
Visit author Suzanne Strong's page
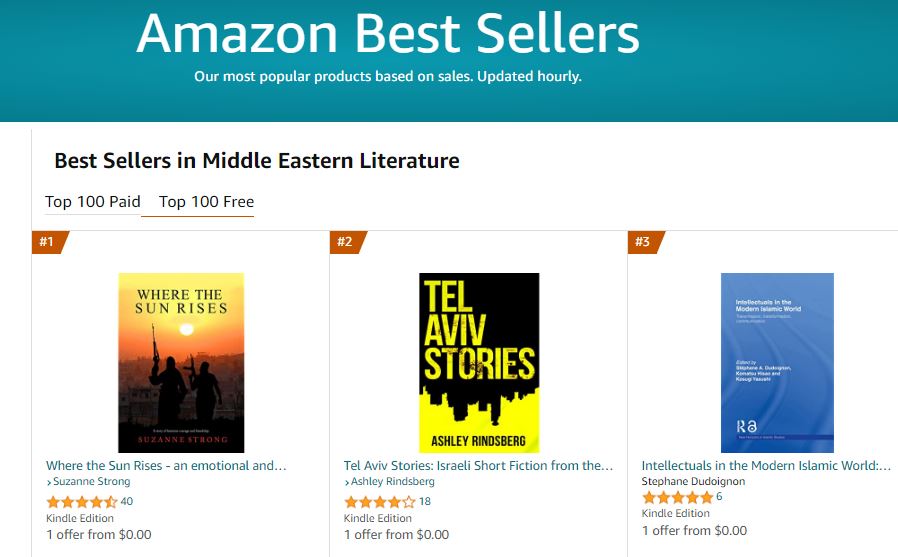point(92,482)
